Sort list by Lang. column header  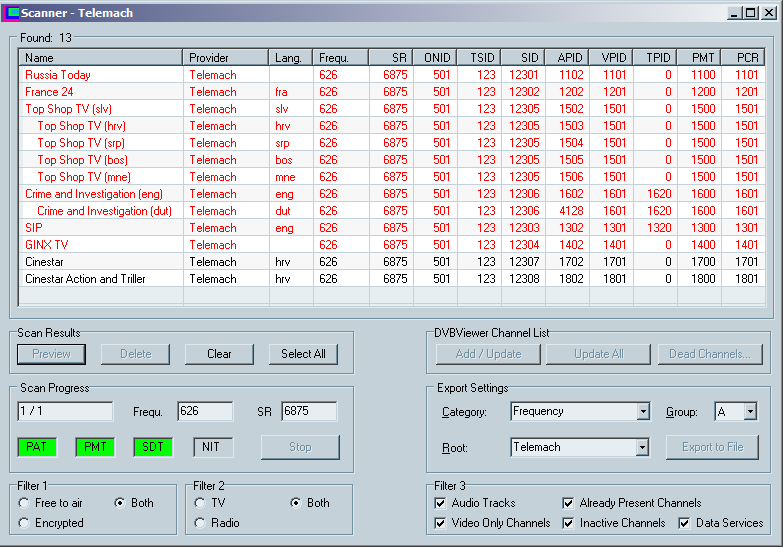291,57
